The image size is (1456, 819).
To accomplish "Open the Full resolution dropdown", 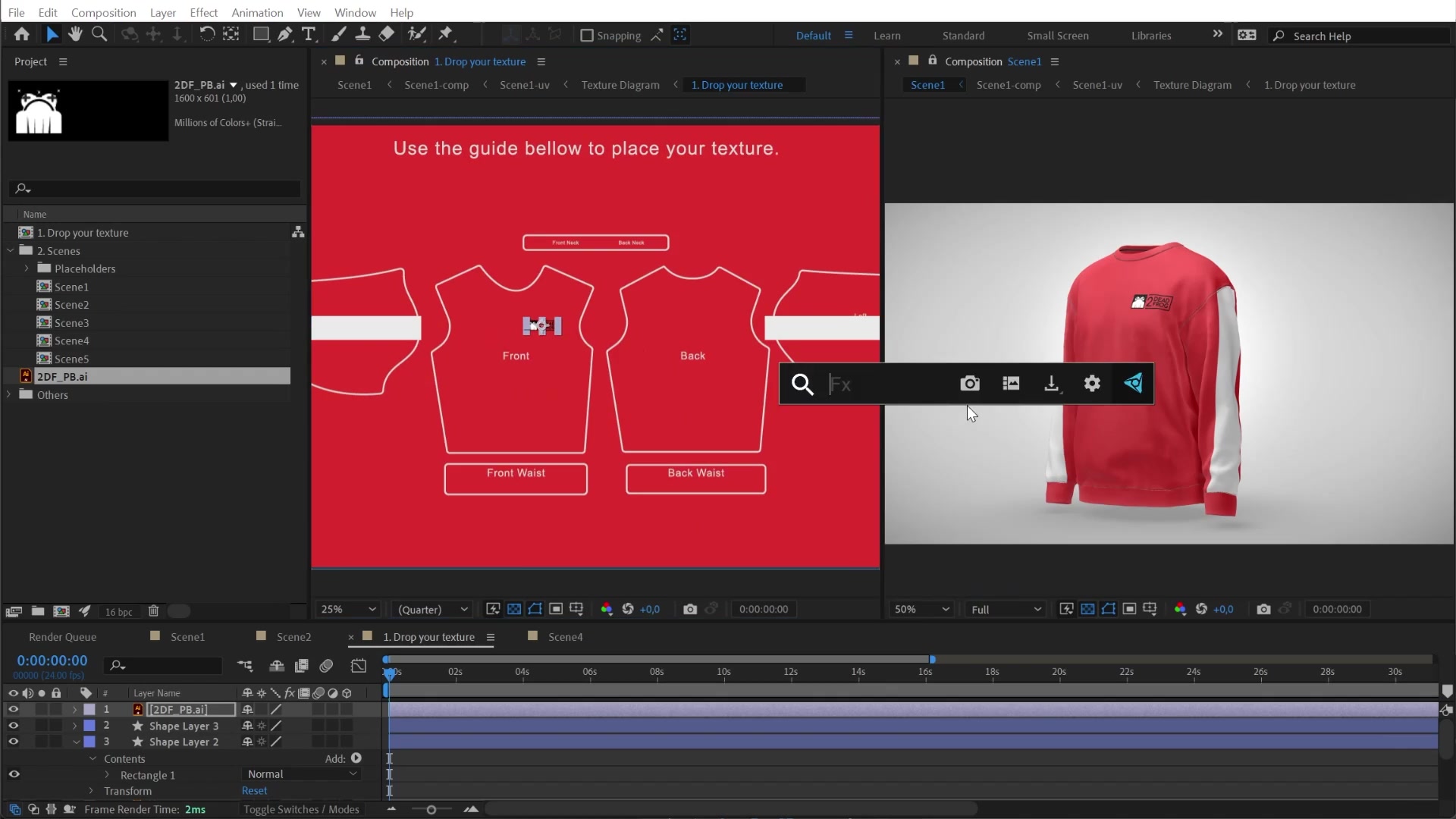I will point(1006,609).
